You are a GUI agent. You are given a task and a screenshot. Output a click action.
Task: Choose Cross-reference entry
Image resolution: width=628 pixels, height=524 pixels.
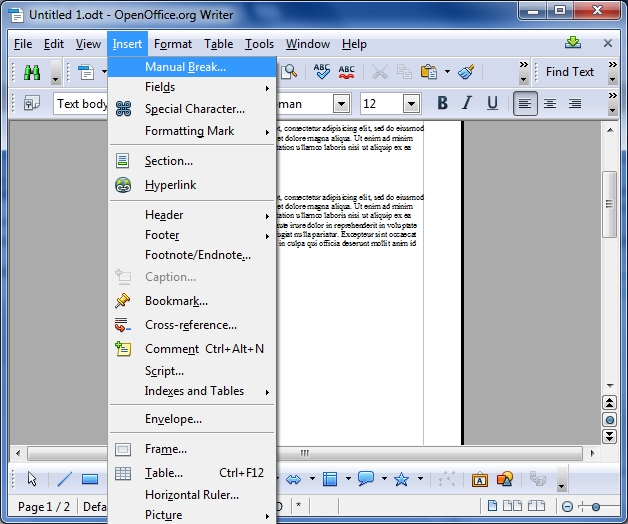[x=192, y=325]
